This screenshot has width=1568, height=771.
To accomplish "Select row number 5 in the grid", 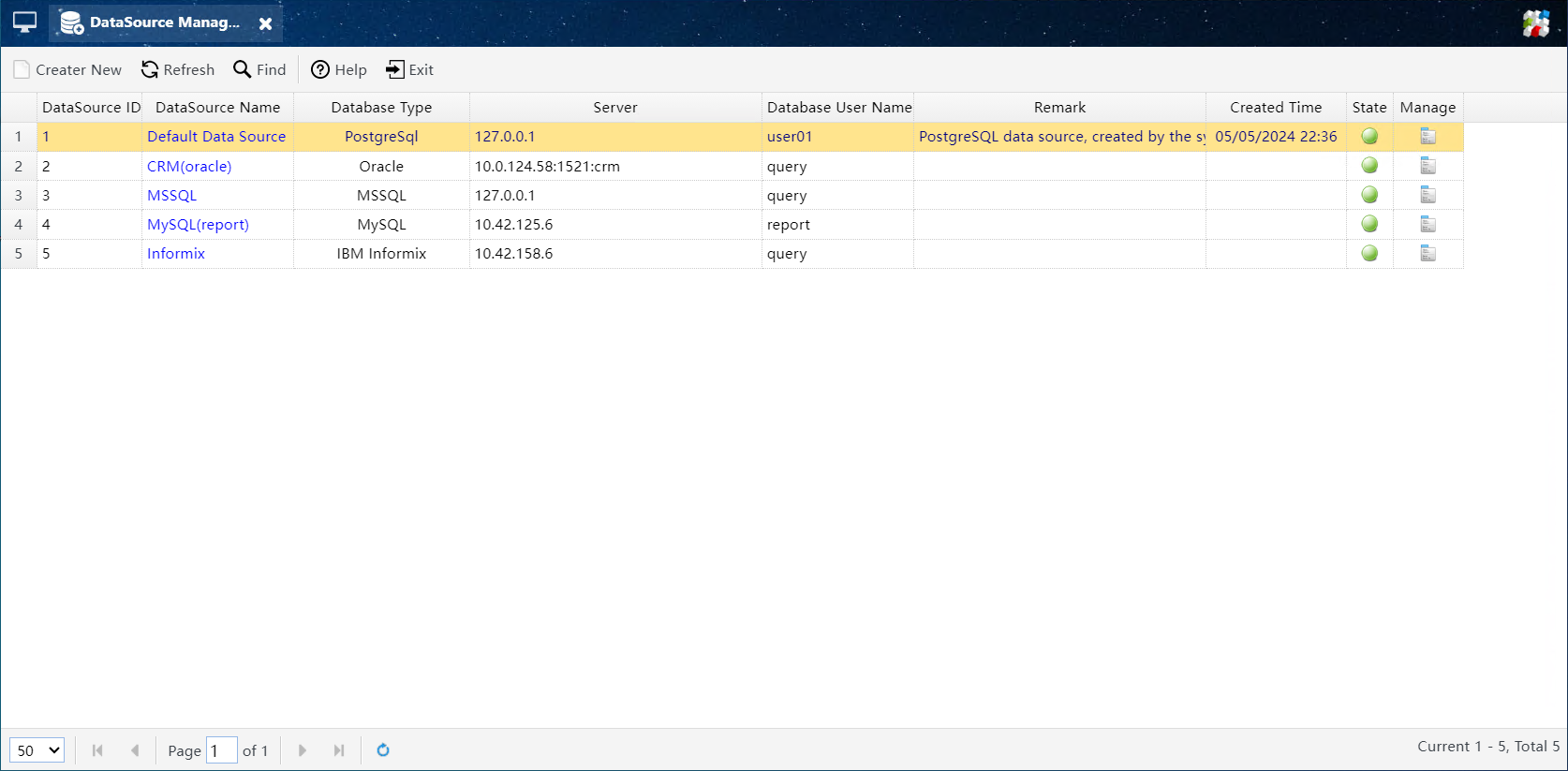I will [x=19, y=254].
